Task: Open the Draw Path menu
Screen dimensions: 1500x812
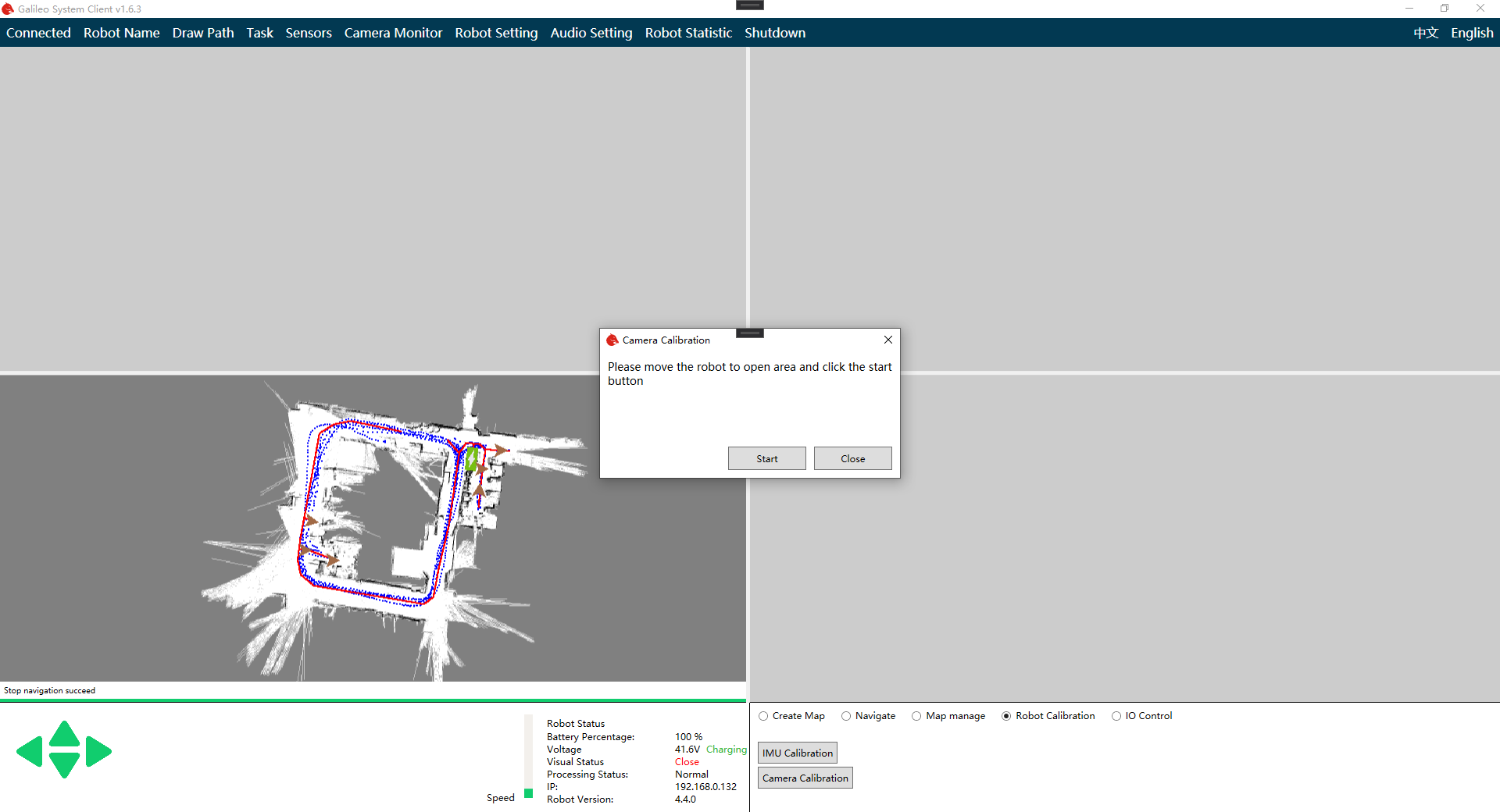Action: click(x=203, y=33)
